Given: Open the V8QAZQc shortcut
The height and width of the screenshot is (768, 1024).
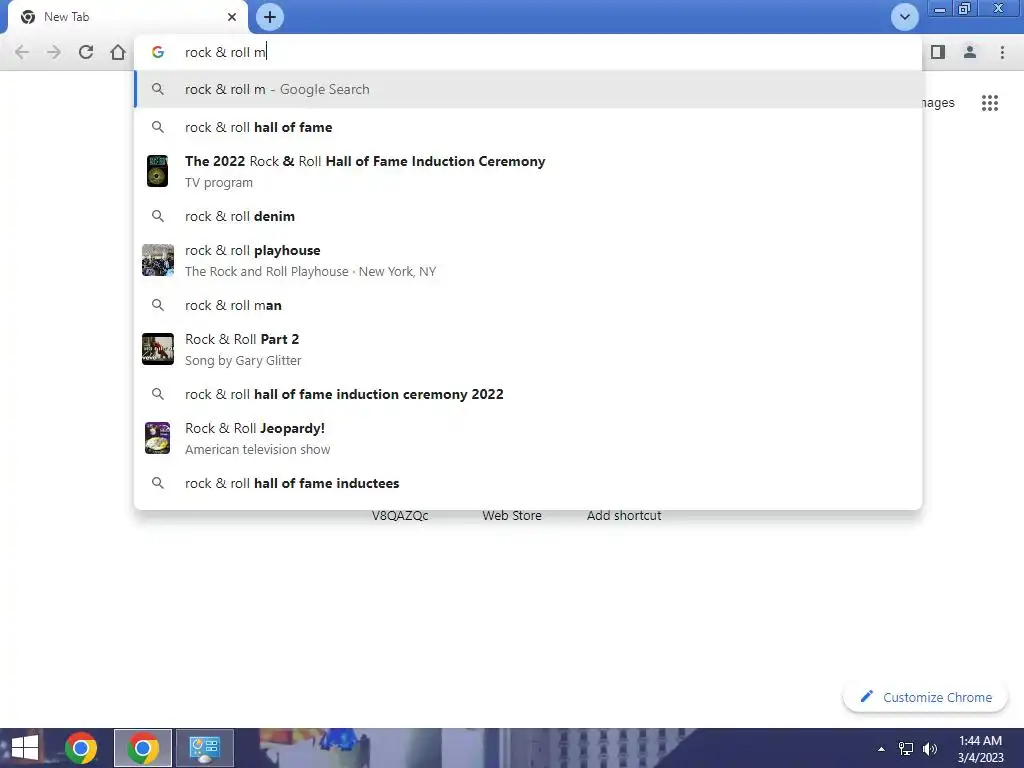Looking at the screenshot, I should pos(400,515).
